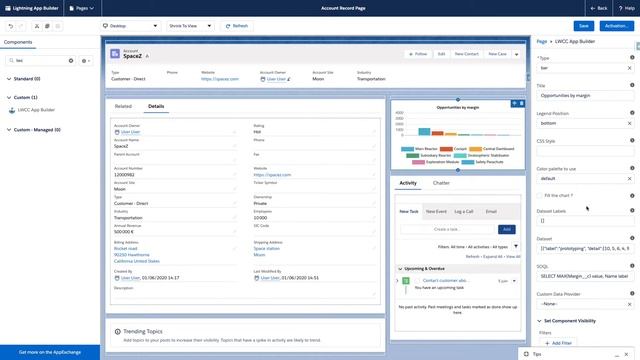Select the New Event tab

tap(436, 211)
